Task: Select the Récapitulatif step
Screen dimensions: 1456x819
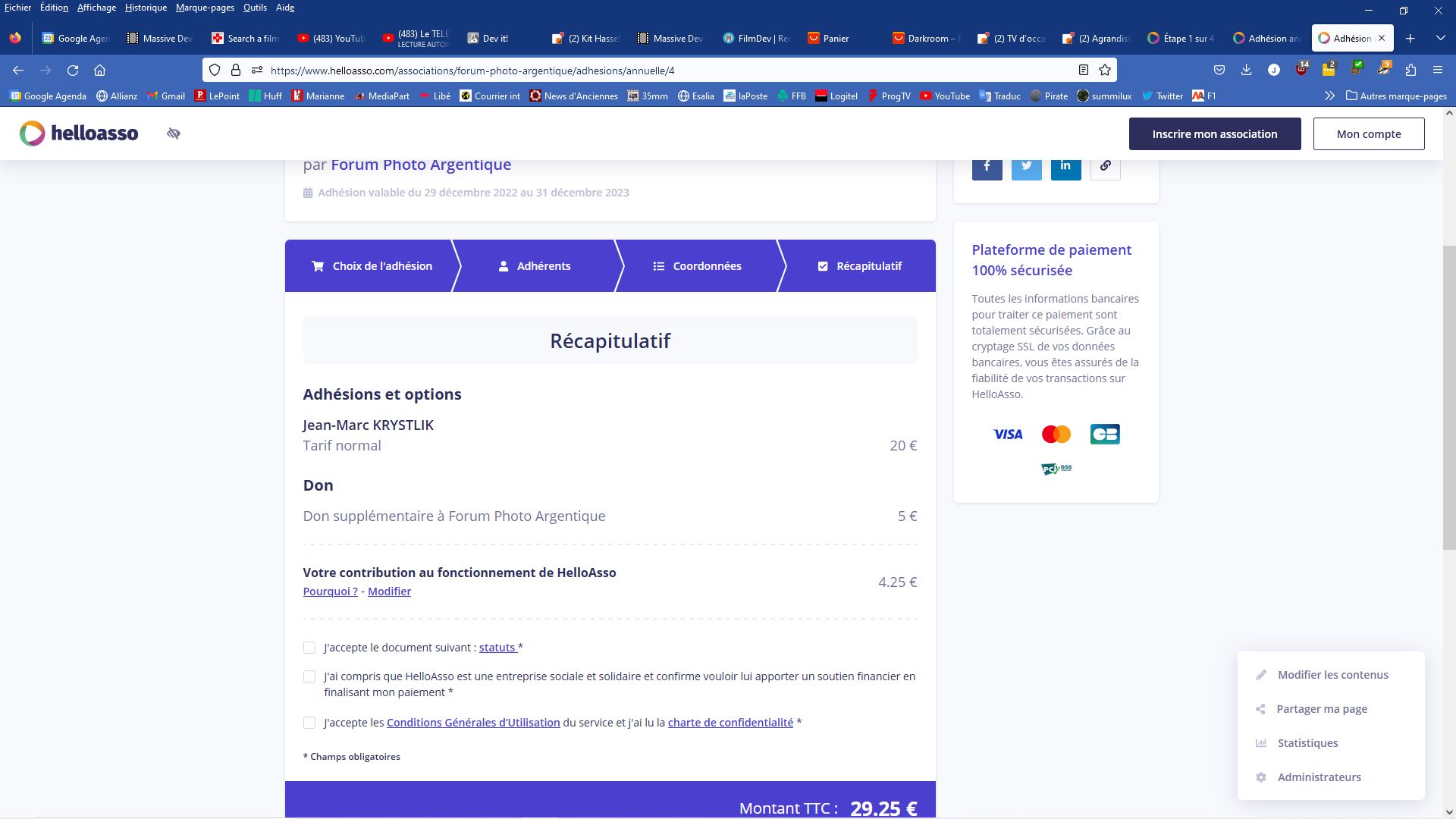Action: (x=860, y=266)
